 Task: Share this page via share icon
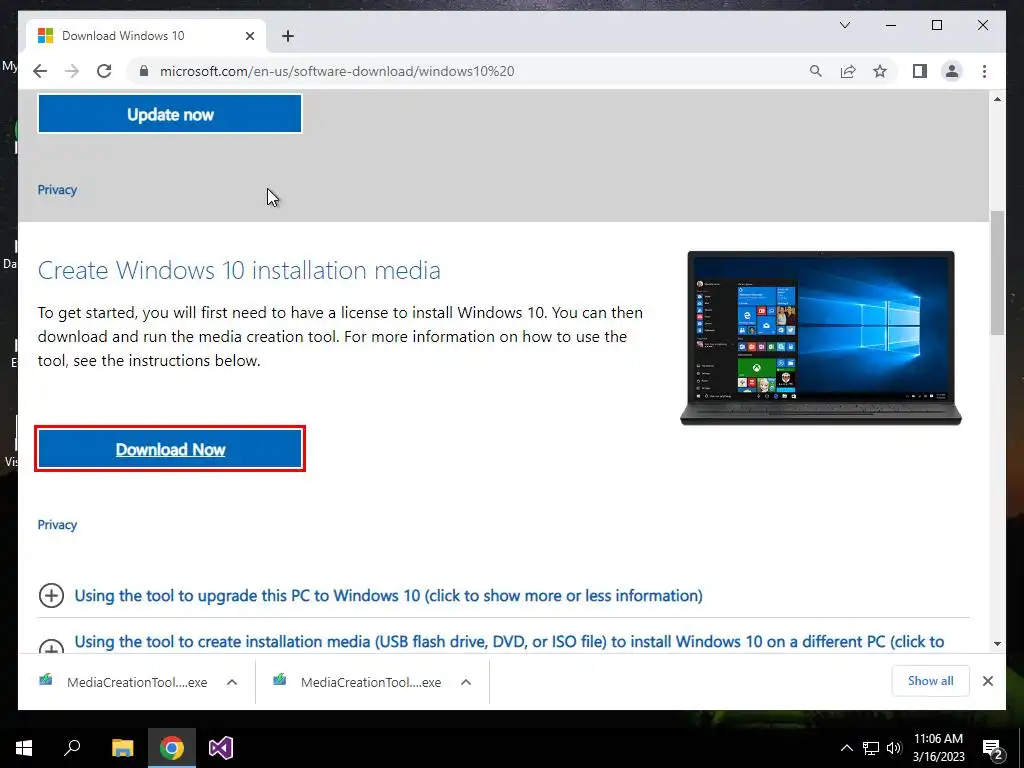click(848, 71)
